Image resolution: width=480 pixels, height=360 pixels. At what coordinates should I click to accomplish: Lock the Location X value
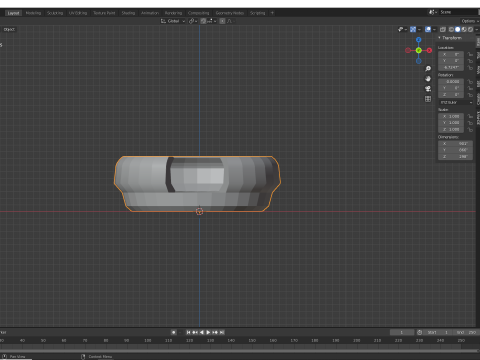click(x=470, y=54)
